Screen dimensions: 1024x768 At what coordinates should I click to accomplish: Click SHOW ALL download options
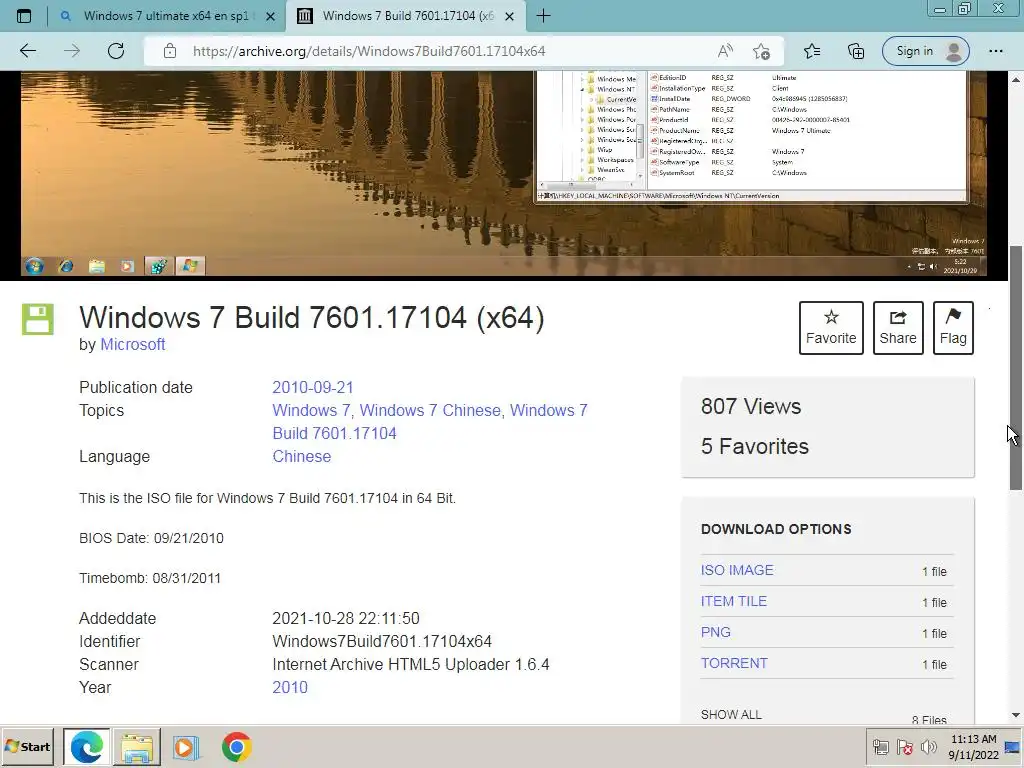coord(731,714)
